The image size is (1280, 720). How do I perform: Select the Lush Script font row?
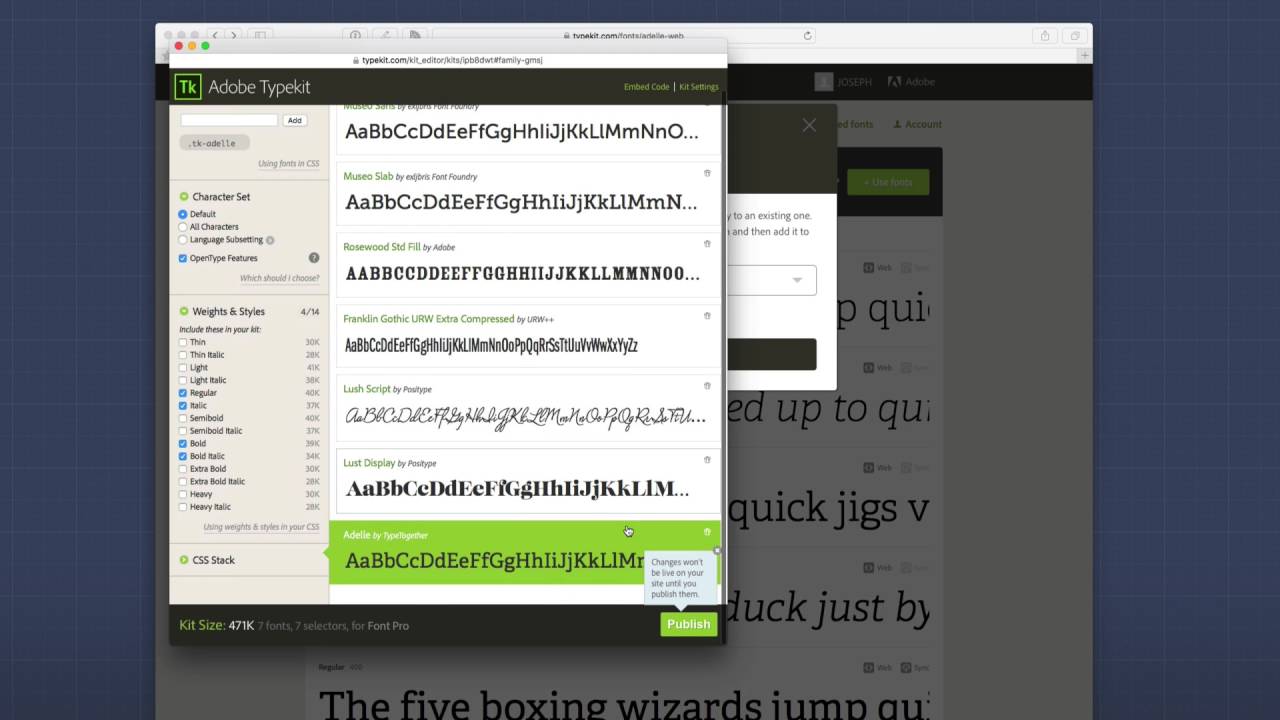click(528, 408)
